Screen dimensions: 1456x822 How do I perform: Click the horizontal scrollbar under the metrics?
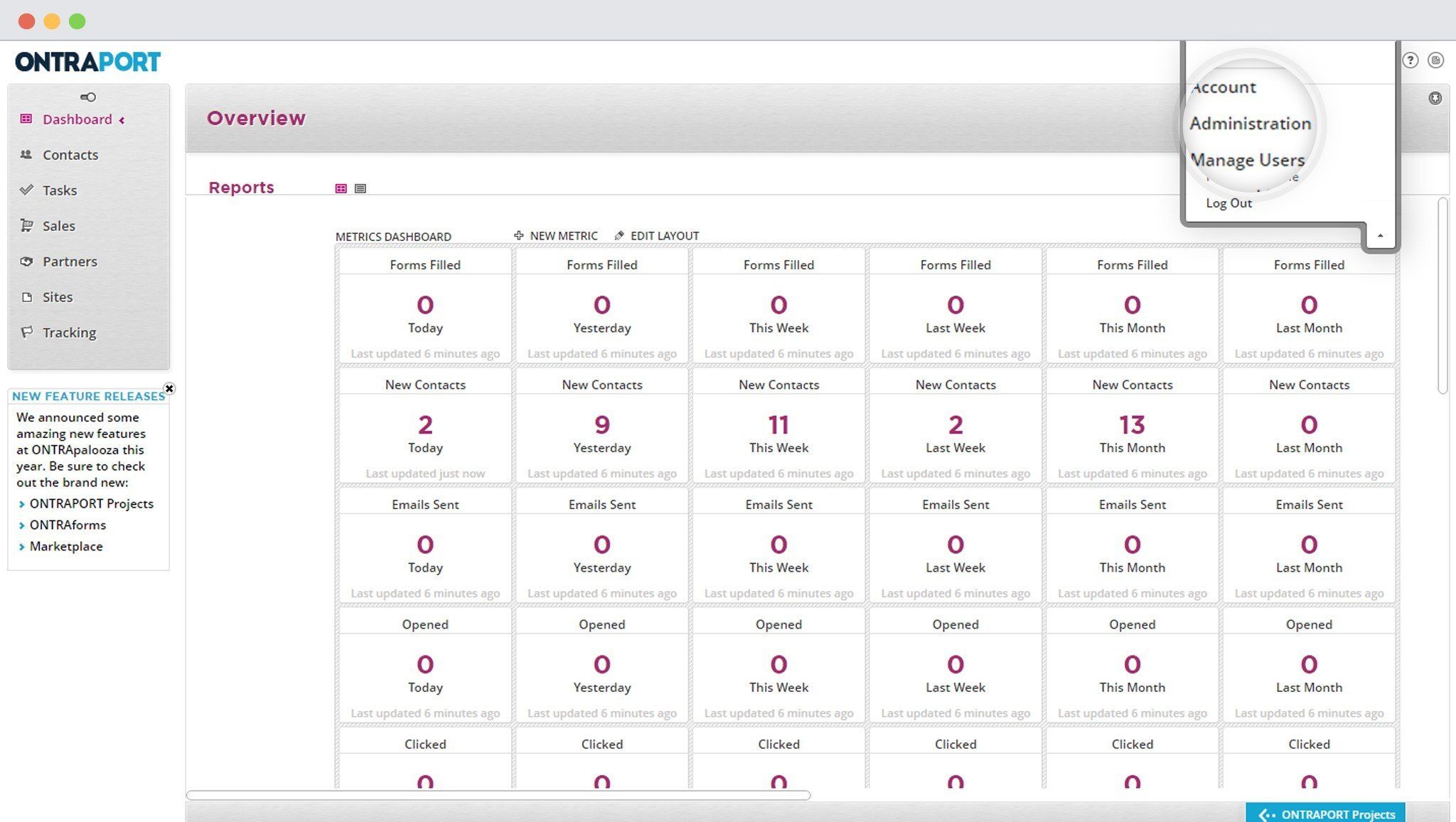pyautogui.click(x=498, y=795)
